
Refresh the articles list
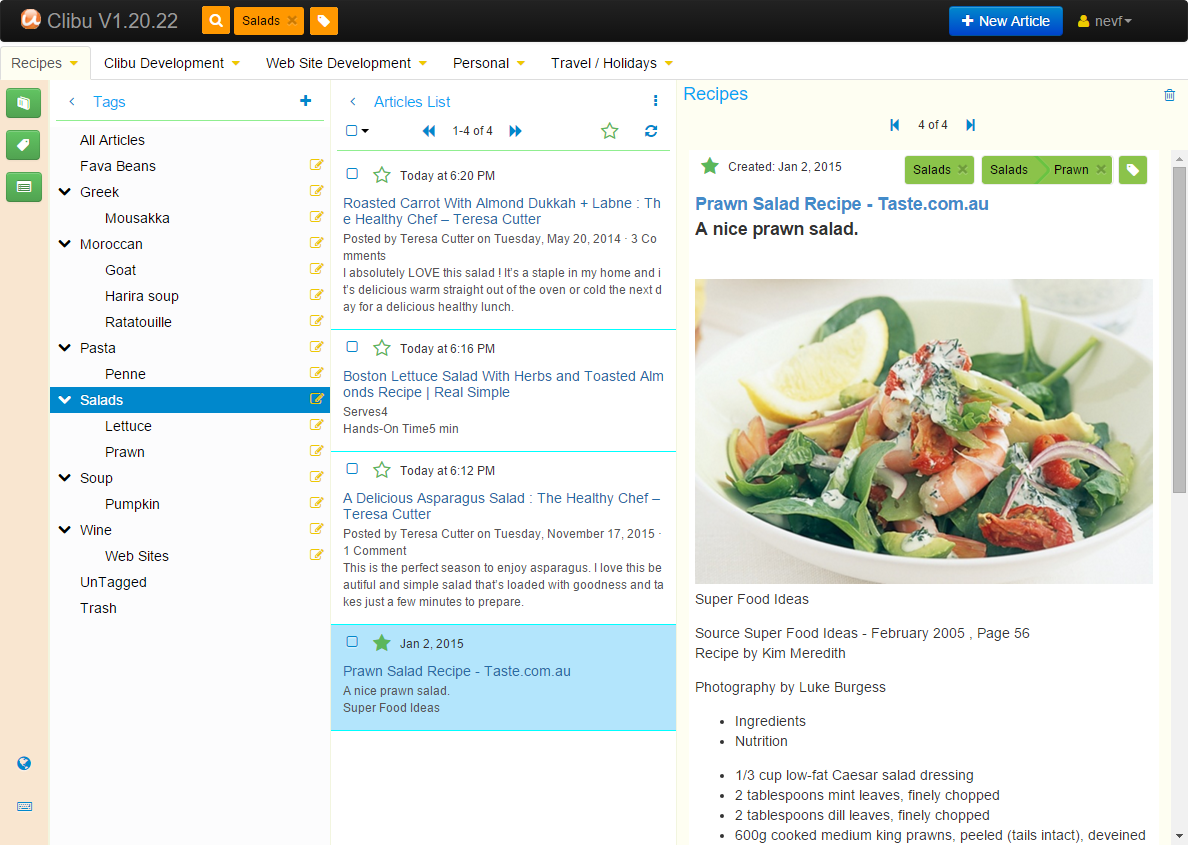click(x=651, y=131)
